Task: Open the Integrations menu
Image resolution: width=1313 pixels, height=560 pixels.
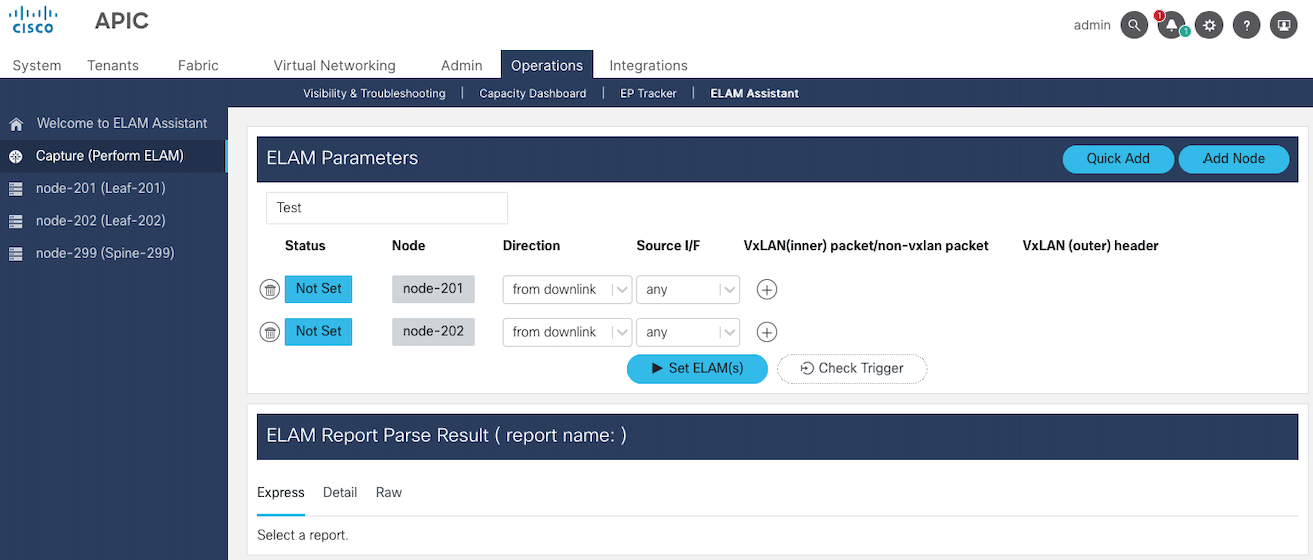Action: point(649,65)
